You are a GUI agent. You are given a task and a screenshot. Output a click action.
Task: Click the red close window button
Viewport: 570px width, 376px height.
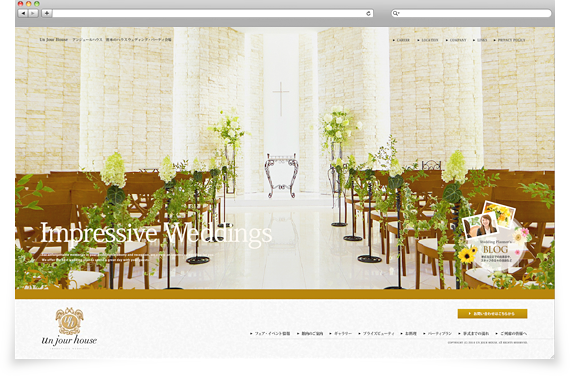click(x=21, y=4)
